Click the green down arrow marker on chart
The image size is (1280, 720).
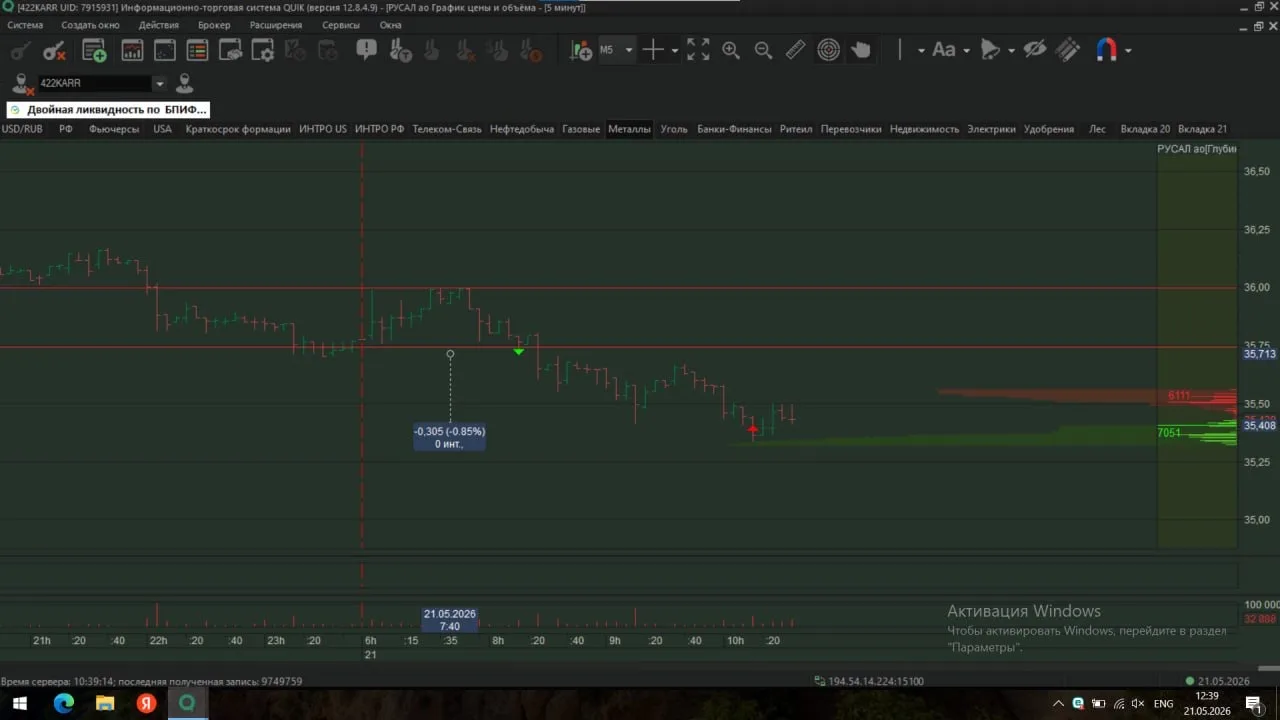tap(518, 351)
